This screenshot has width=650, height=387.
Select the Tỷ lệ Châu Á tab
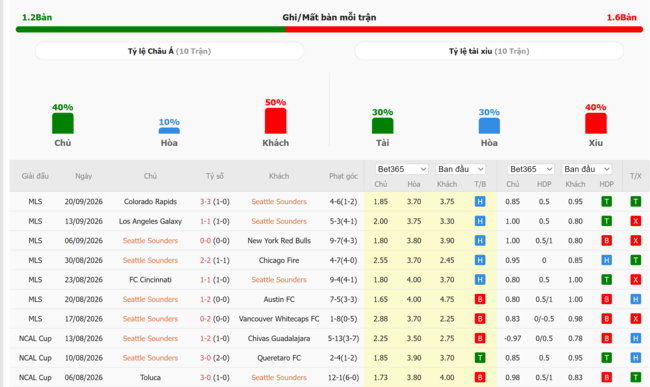tap(169, 51)
